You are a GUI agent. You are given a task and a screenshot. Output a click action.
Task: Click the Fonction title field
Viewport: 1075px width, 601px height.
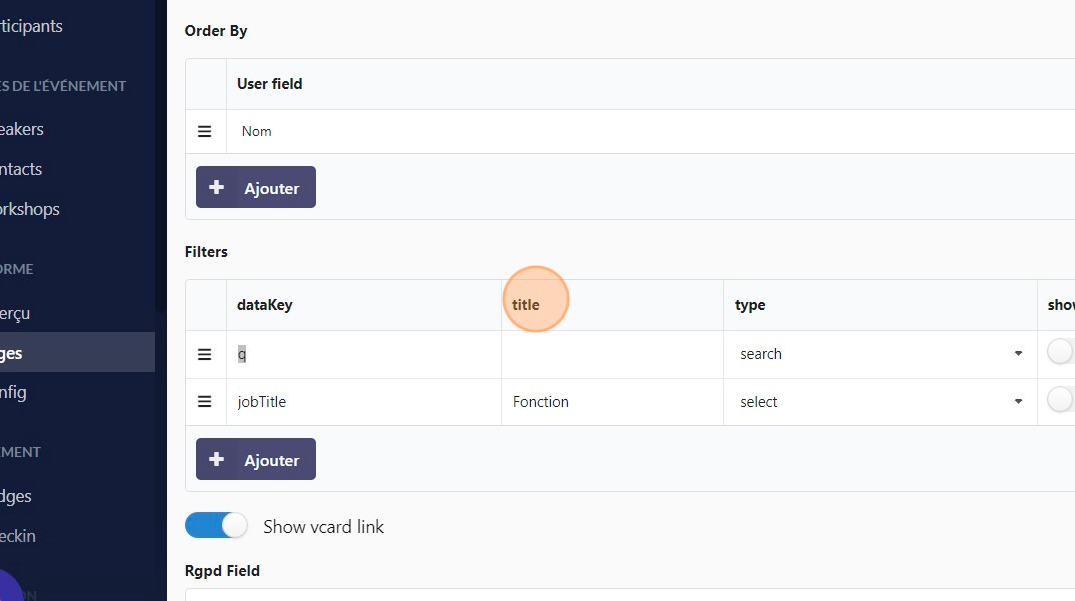point(612,402)
